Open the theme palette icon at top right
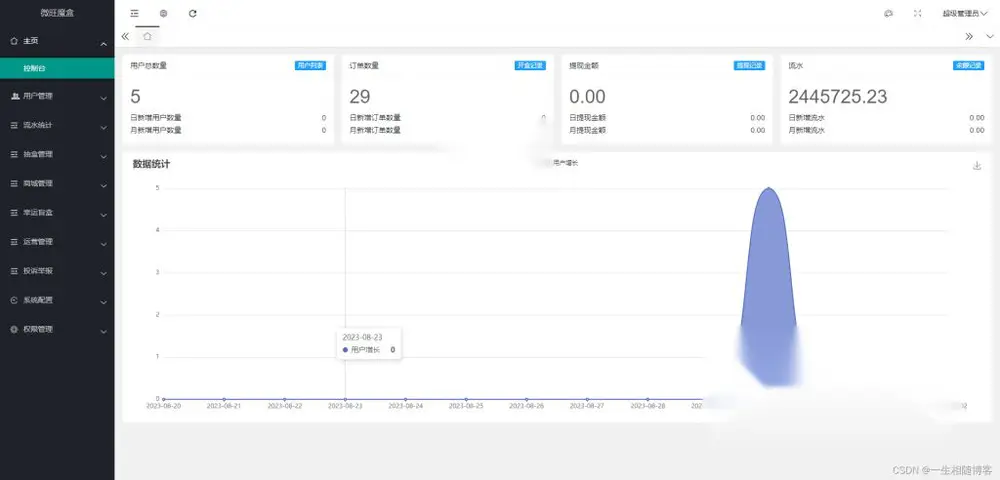 pyautogui.click(x=888, y=13)
